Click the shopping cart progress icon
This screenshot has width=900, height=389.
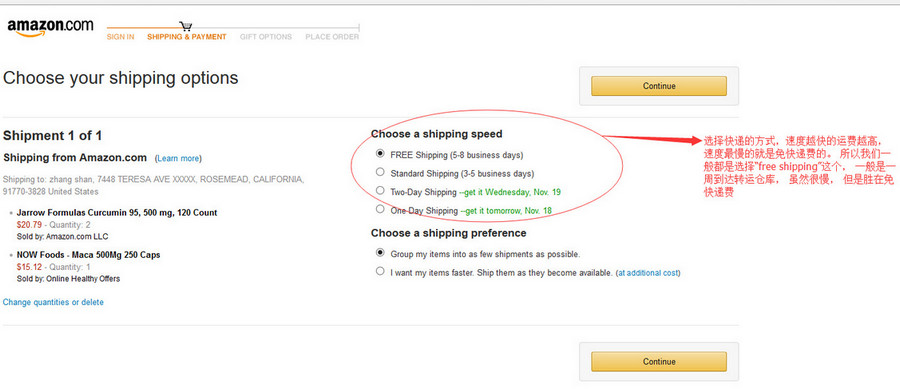point(185,26)
